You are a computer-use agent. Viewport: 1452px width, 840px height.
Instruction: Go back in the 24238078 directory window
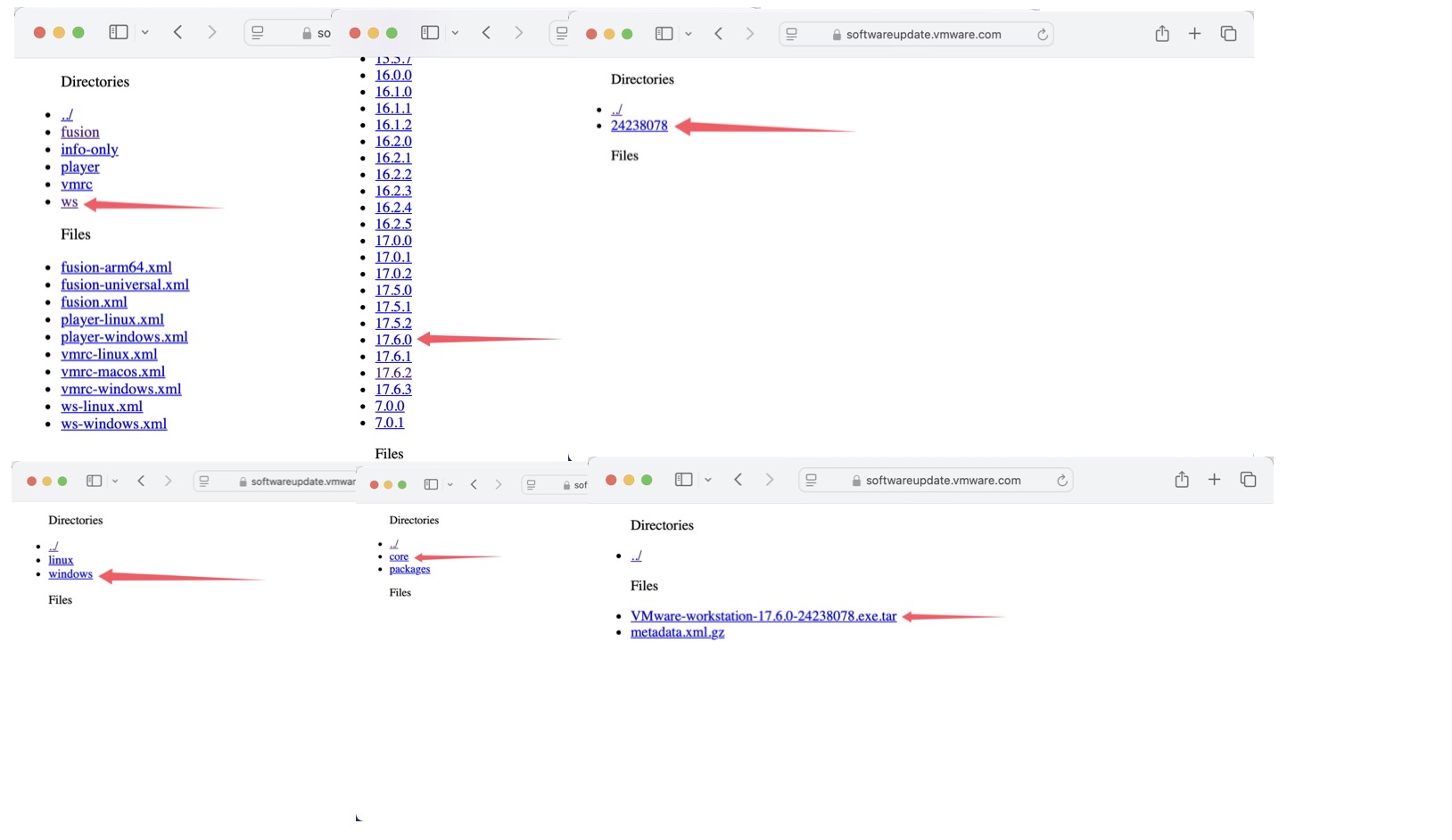[x=718, y=34]
